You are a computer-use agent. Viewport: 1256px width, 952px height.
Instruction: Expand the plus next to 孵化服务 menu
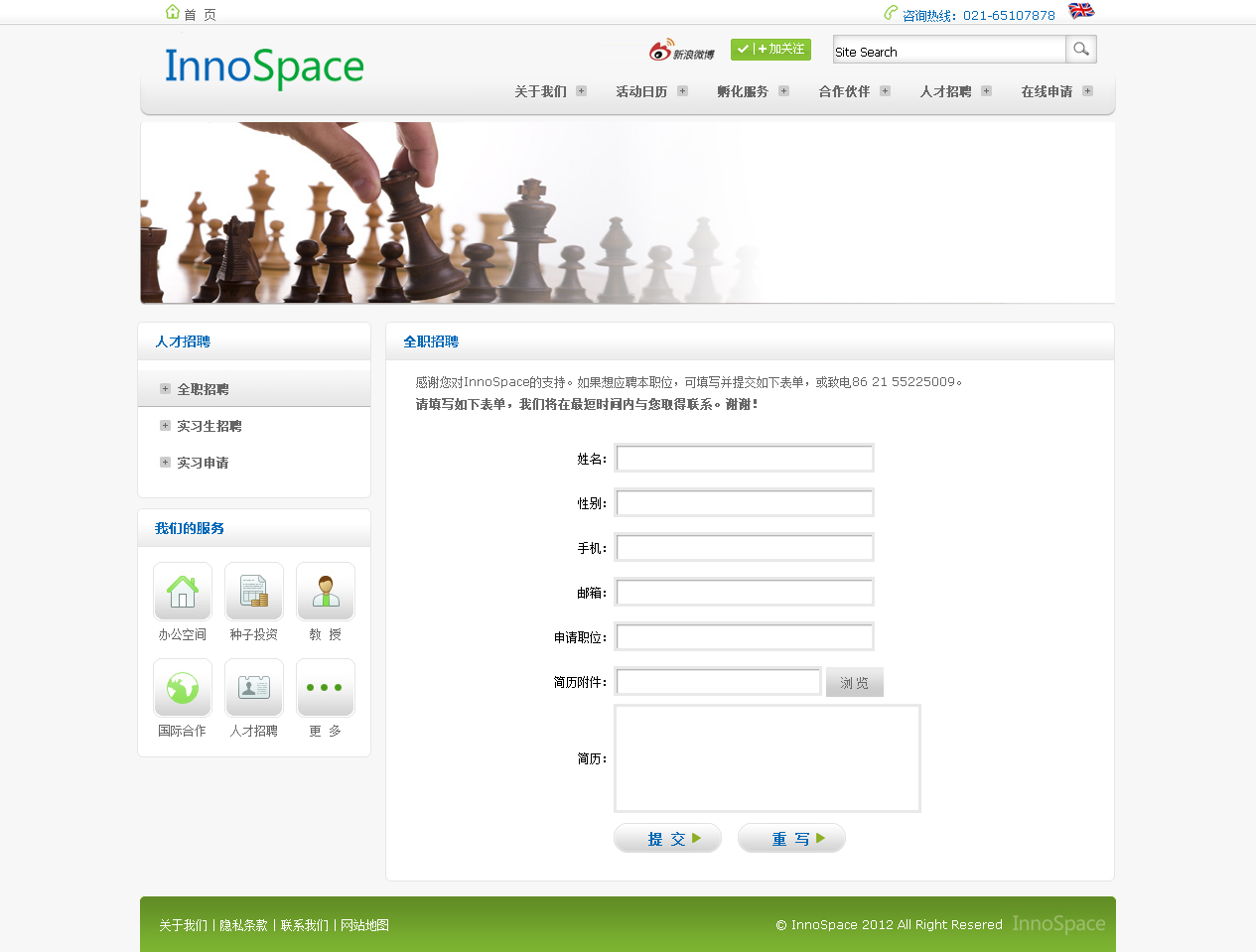784,91
